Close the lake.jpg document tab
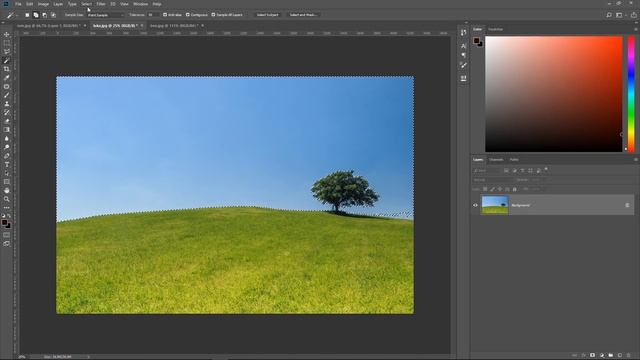The height and width of the screenshot is (360, 640). (142, 26)
